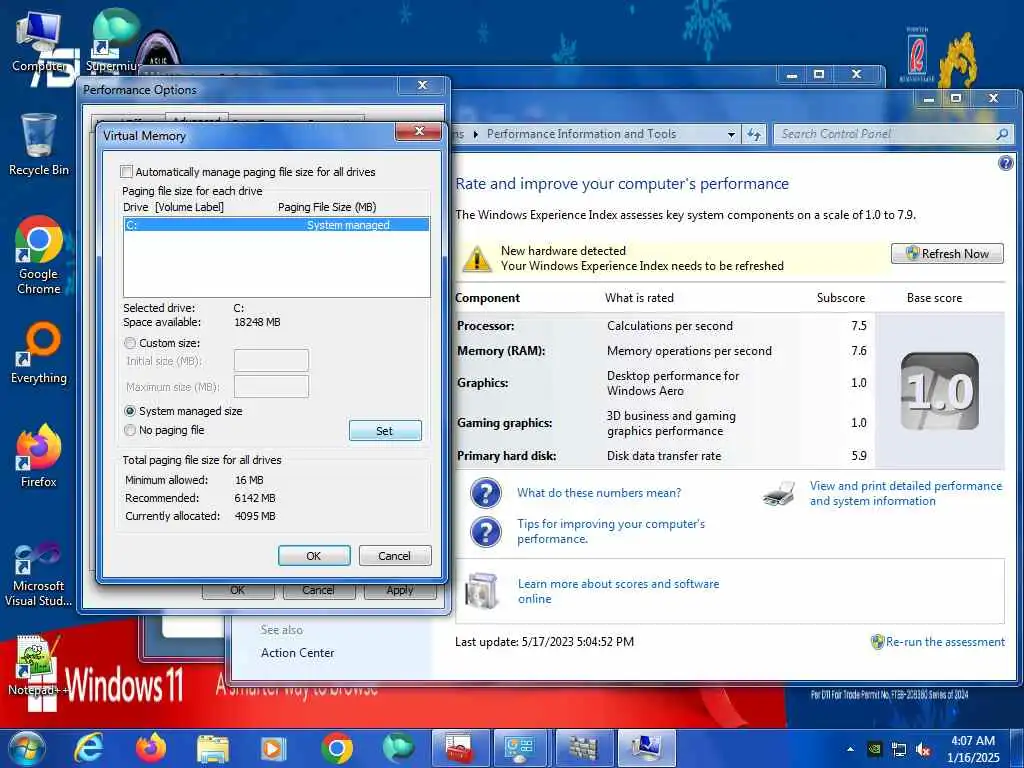Open the Control Panel help icon

1006,163
